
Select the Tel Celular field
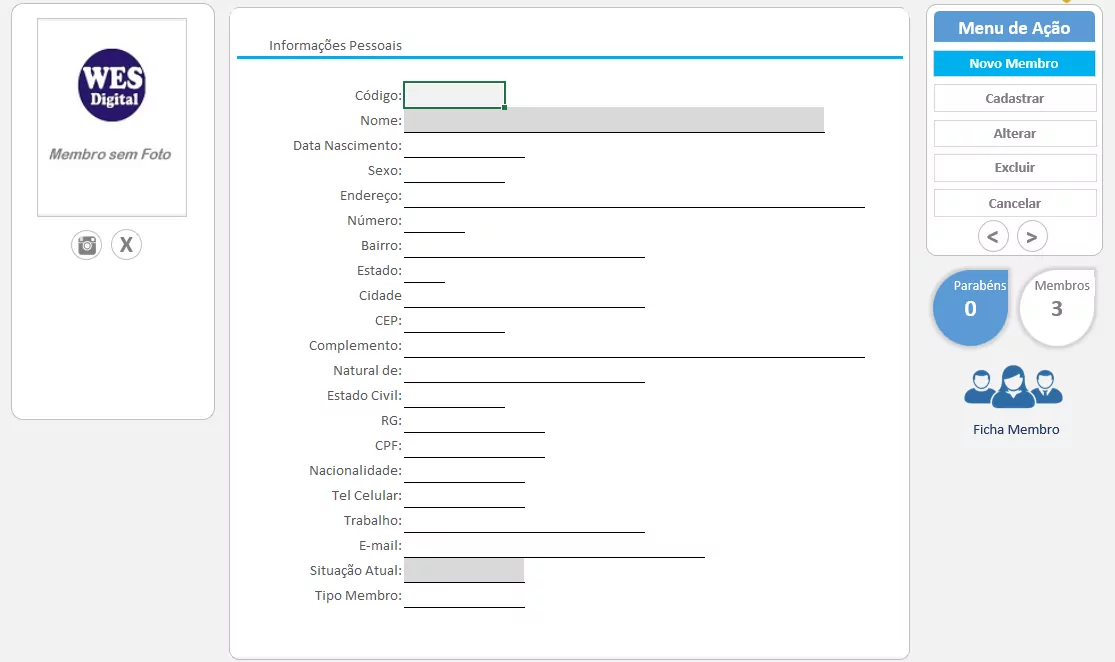[464, 496]
